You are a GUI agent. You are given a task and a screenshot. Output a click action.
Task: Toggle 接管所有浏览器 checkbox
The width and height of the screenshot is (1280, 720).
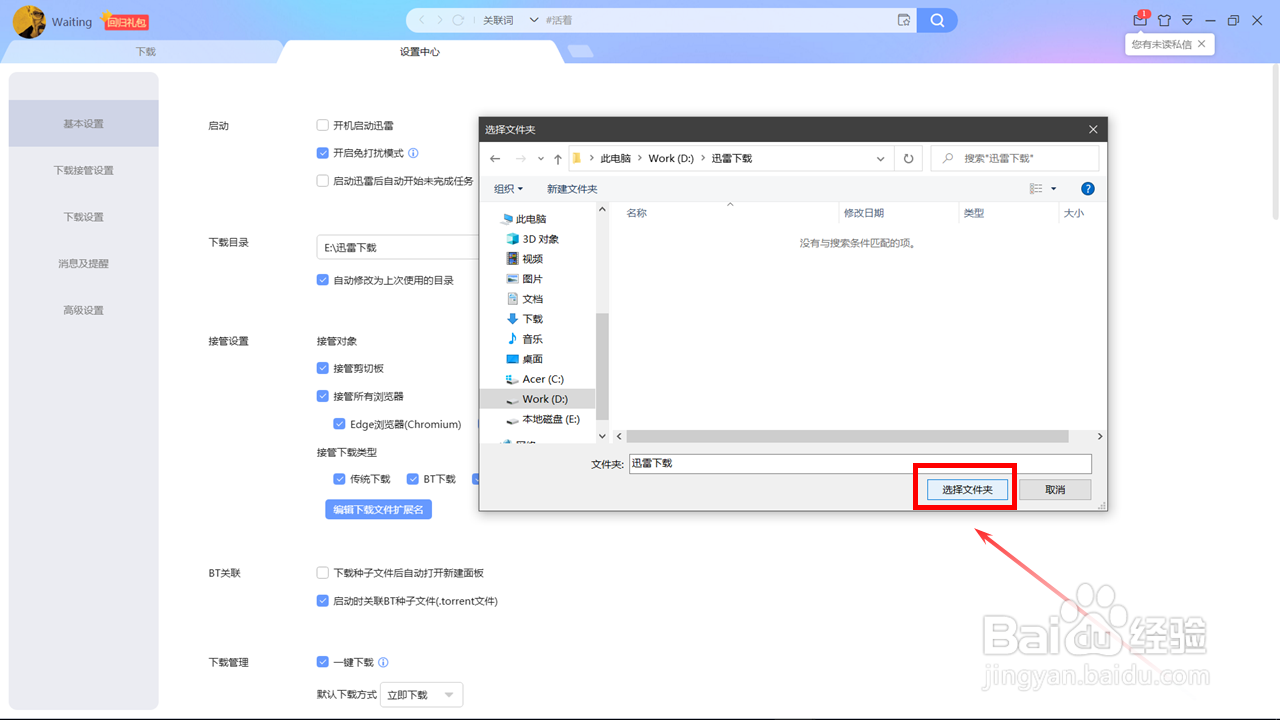tap(323, 396)
